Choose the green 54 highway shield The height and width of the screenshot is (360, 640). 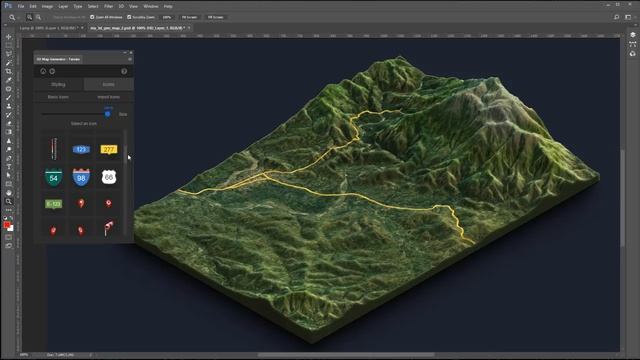(53, 178)
